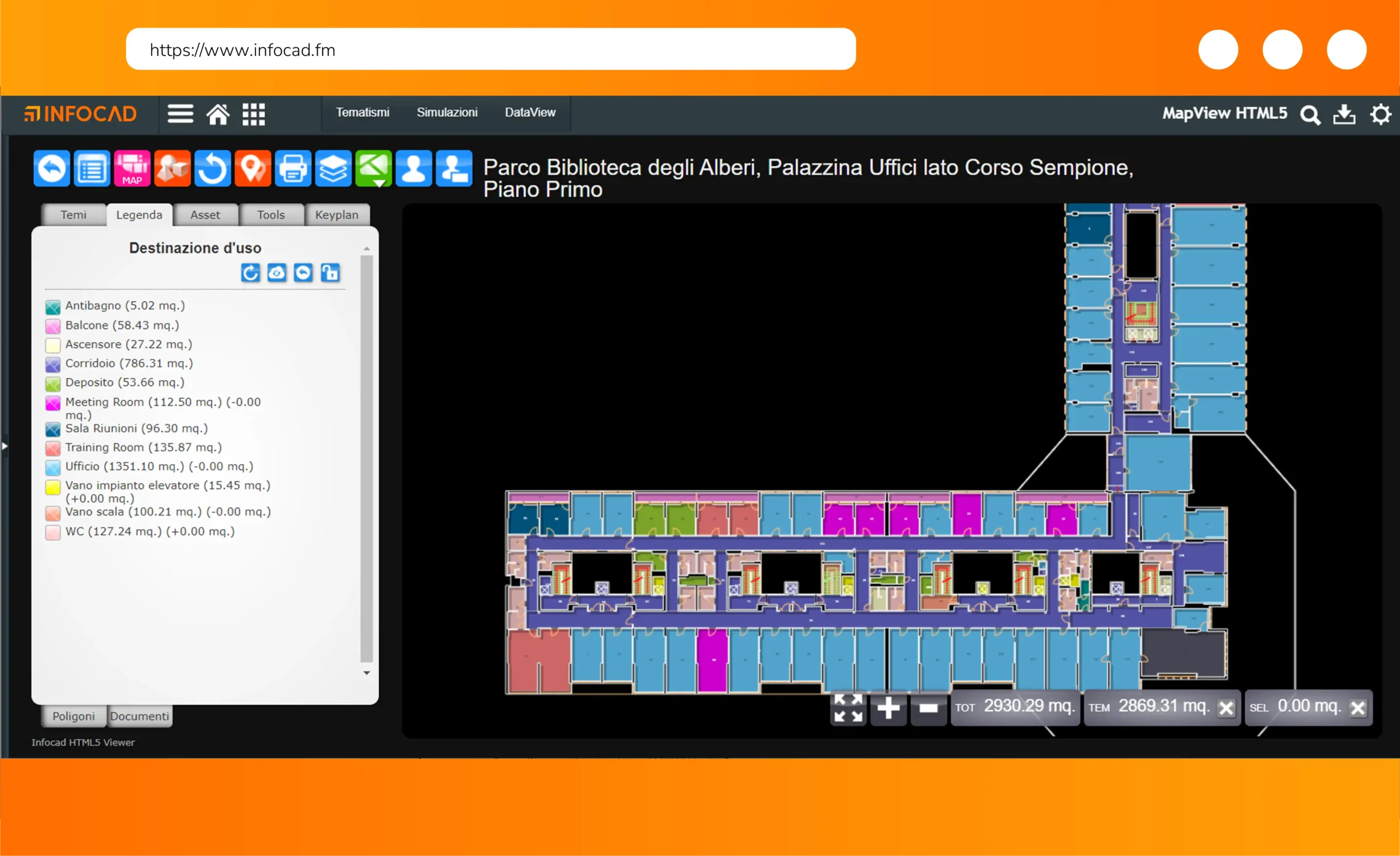The image size is (1400, 856).
Task: Select legend entry Ufficio (1351.10 mq.)
Action: tap(159, 467)
